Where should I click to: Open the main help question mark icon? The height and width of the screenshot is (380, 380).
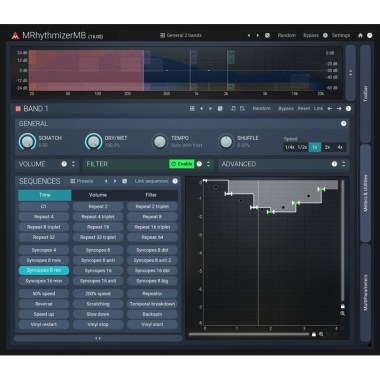(x=370, y=35)
